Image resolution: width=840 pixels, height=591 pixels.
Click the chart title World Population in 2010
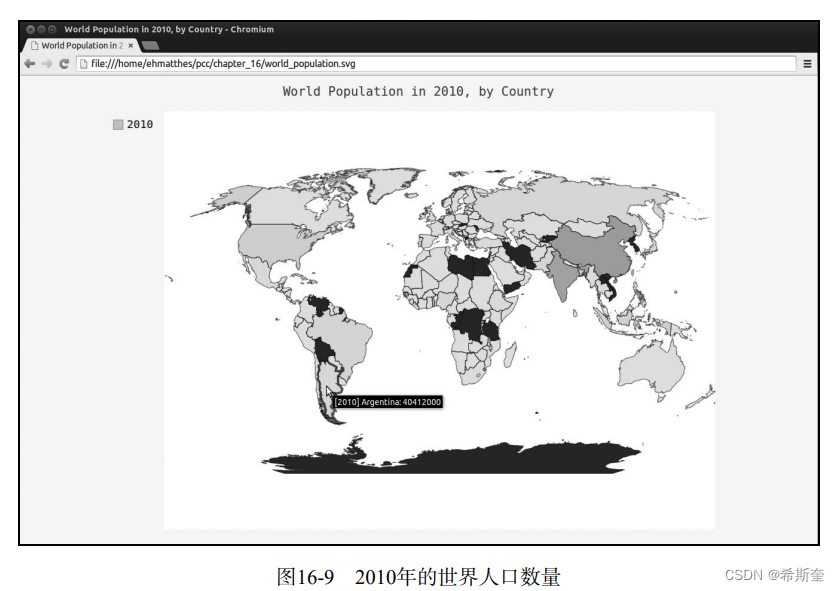point(417,91)
